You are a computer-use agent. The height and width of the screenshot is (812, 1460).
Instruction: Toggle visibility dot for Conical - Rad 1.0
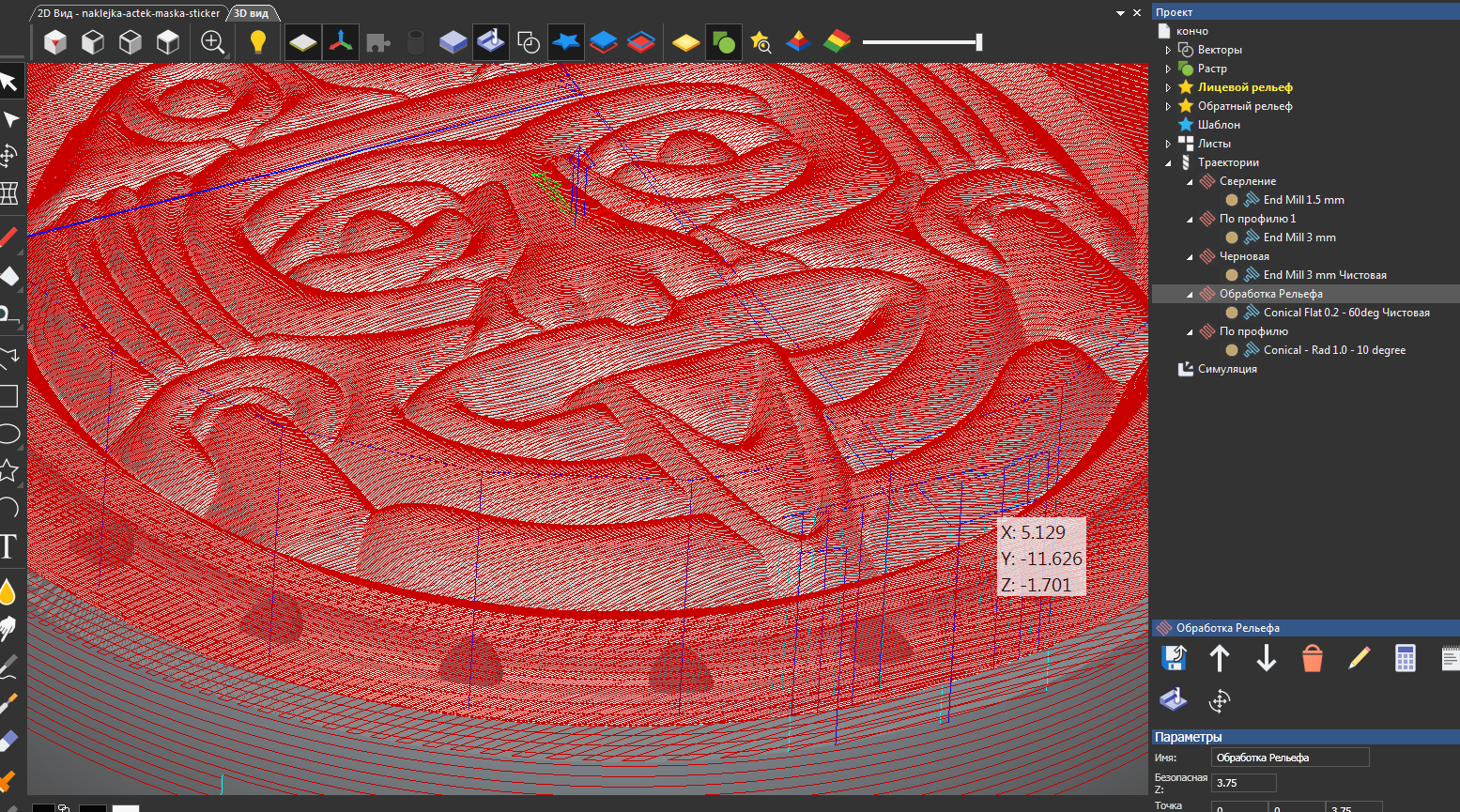pos(1232,350)
